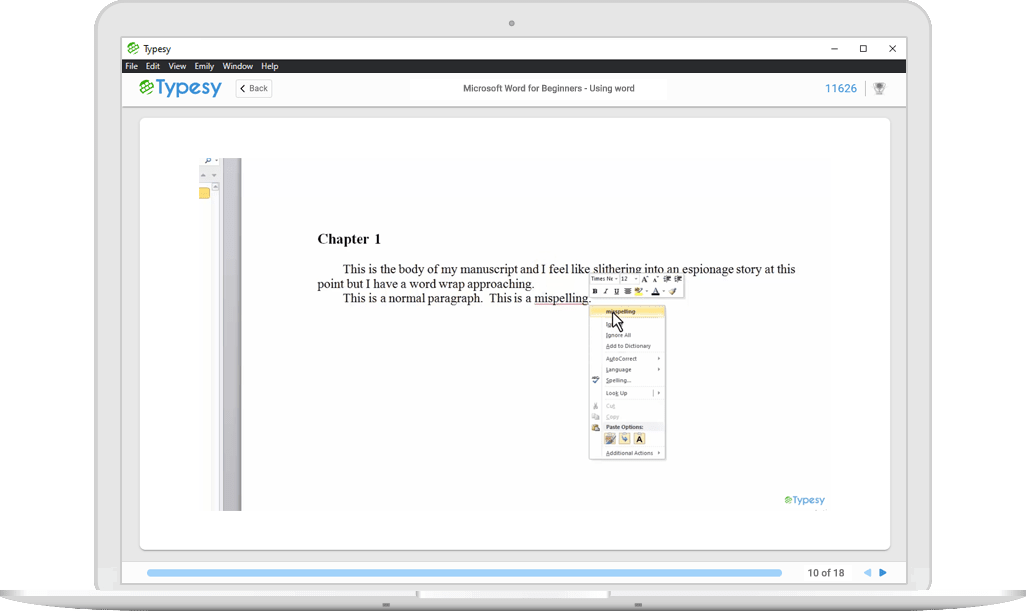The height and width of the screenshot is (611, 1026).
Task: Expand the font color dropdown arrow
Action: tap(663, 291)
